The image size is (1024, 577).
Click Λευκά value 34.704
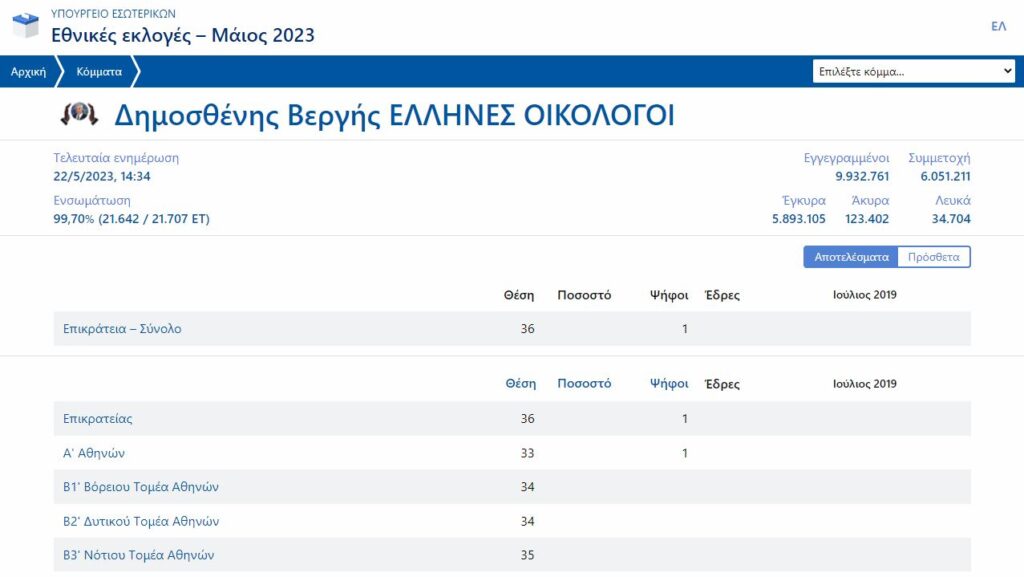pos(951,219)
